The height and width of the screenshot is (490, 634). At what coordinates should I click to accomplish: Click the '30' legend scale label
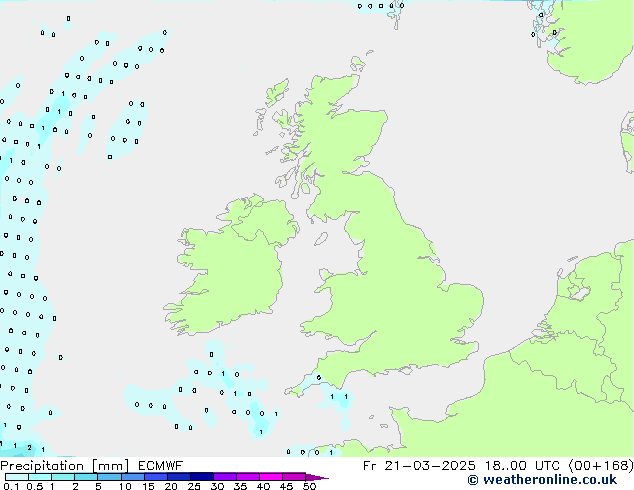click(217, 486)
